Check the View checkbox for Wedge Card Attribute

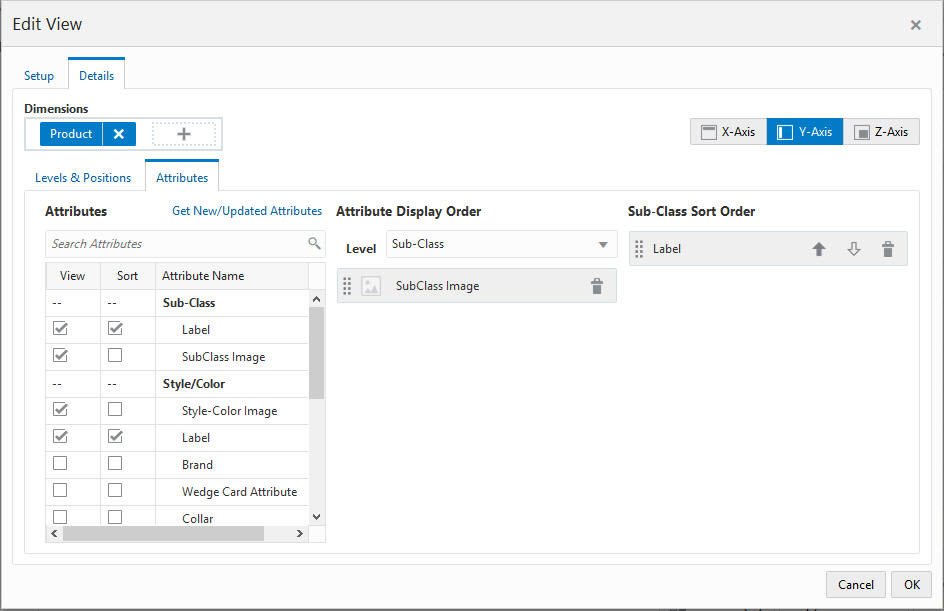click(x=60, y=491)
